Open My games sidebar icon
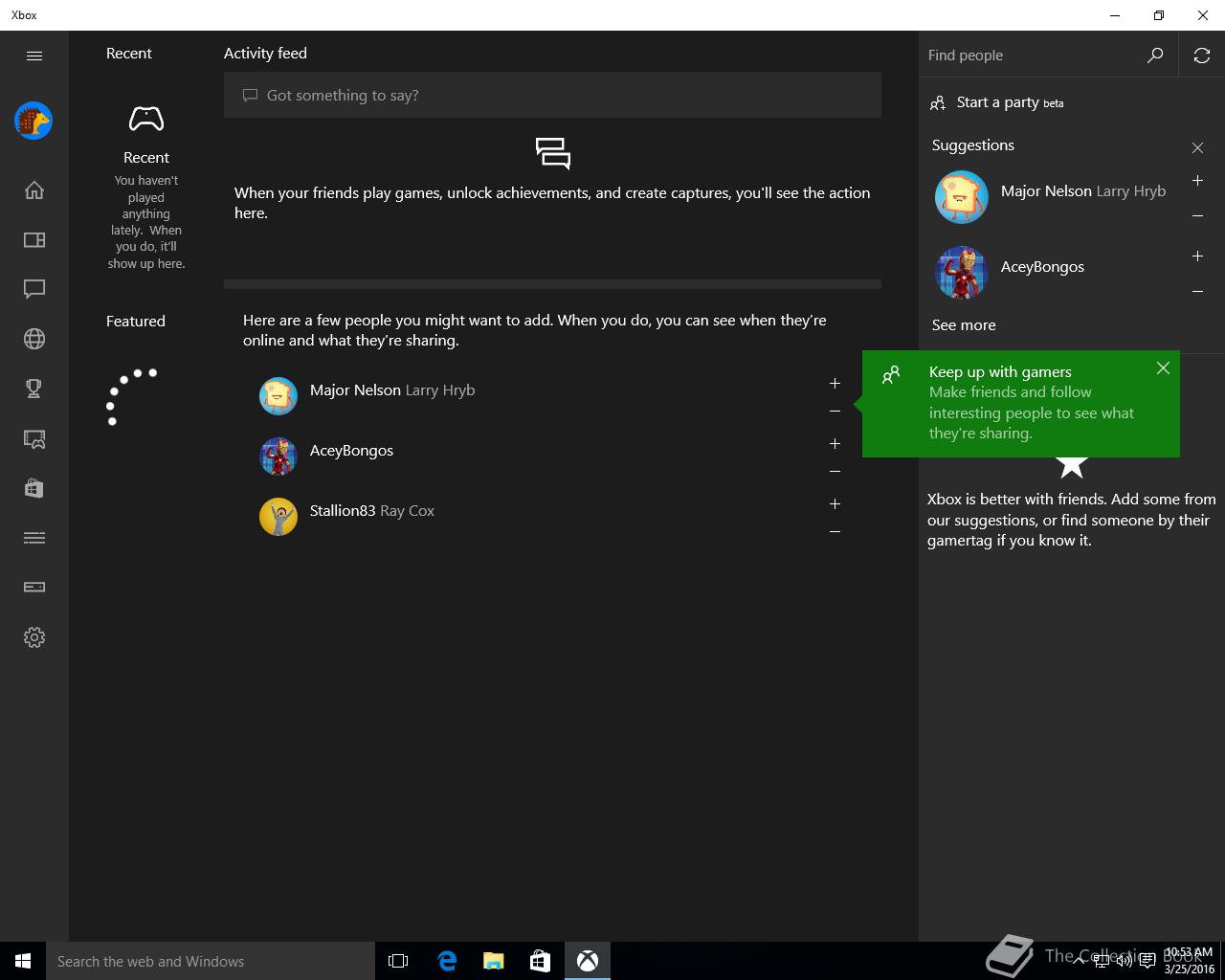Screen dimensions: 1225x980 (34, 239)
